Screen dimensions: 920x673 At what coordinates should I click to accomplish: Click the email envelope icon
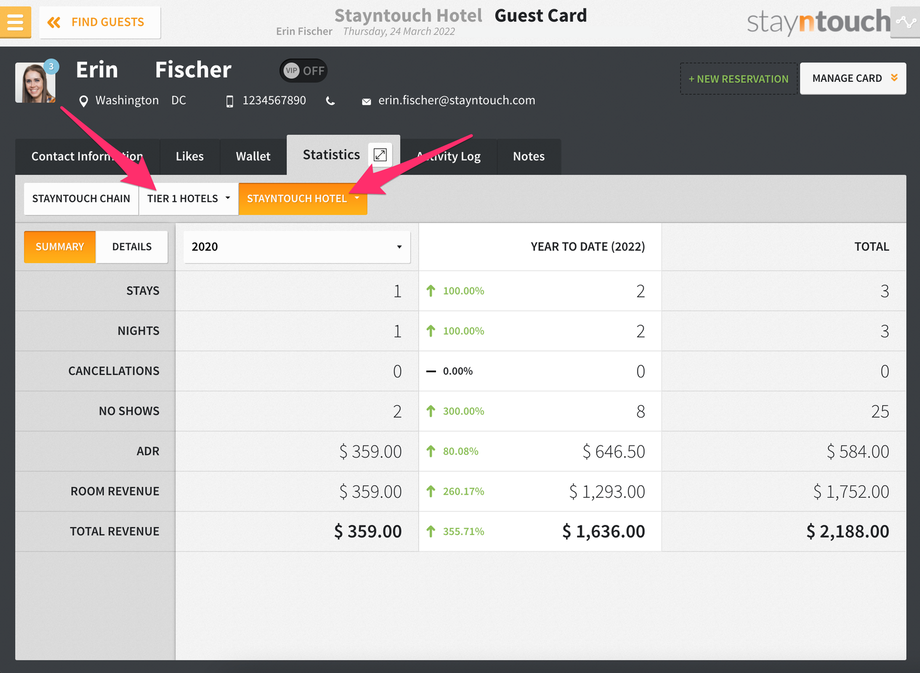pos(366,102)
